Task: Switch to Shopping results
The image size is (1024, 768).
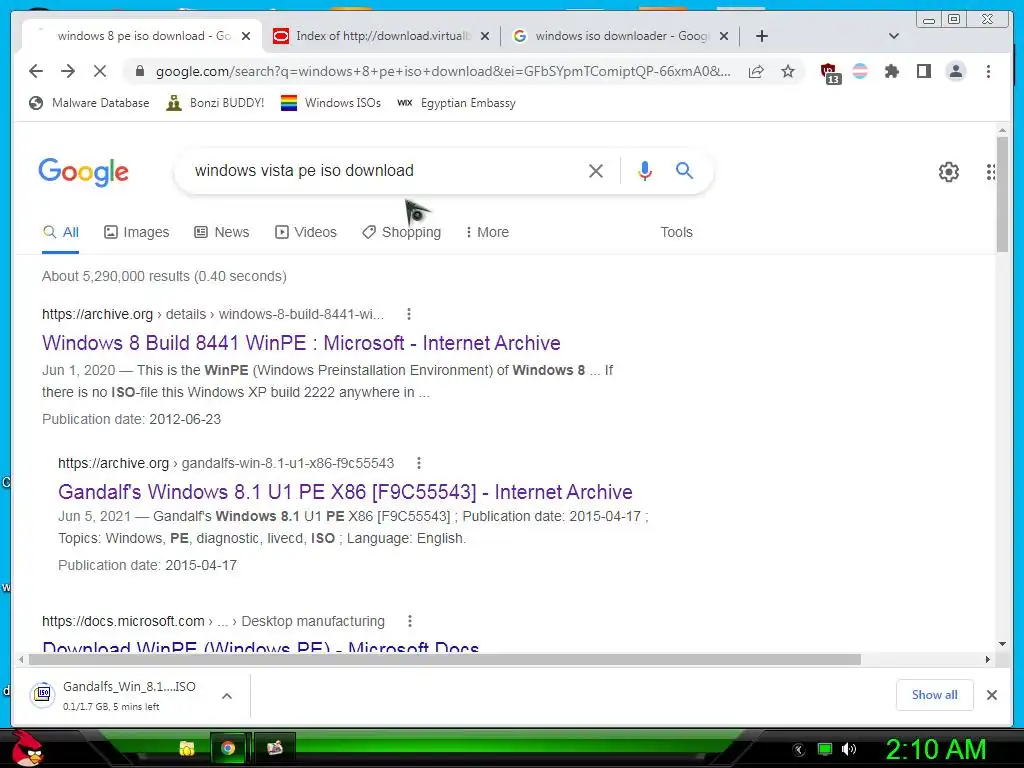Action: pyautogui.click(x=402, y=232)
